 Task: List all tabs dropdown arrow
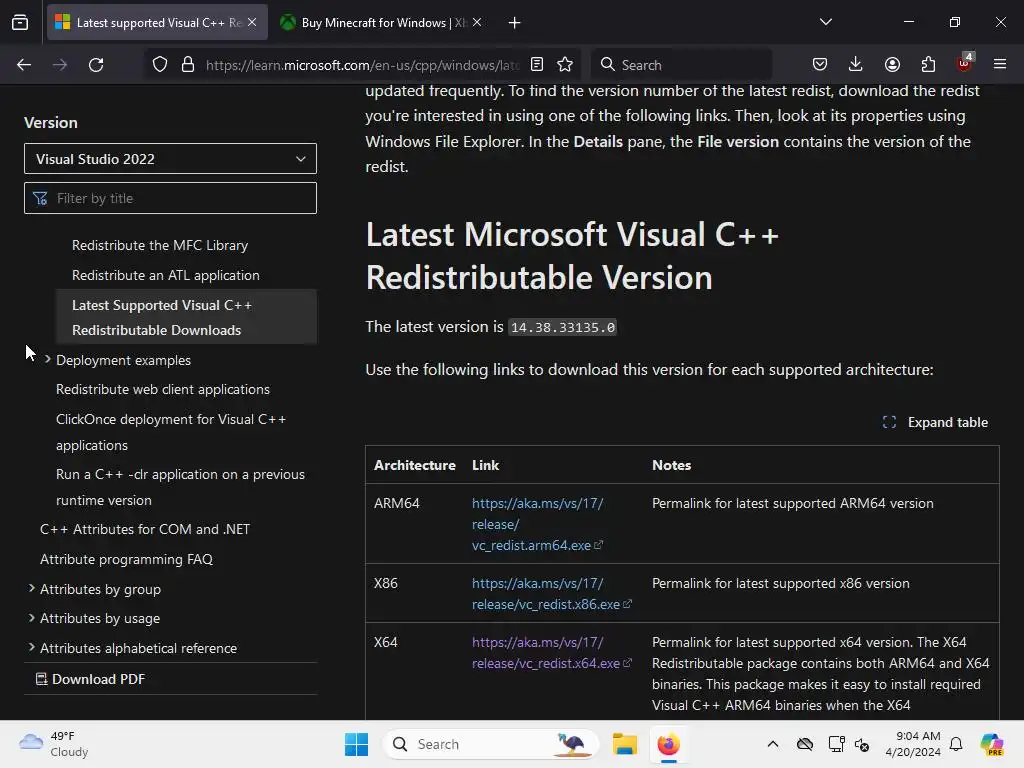(x=826, y=22)
